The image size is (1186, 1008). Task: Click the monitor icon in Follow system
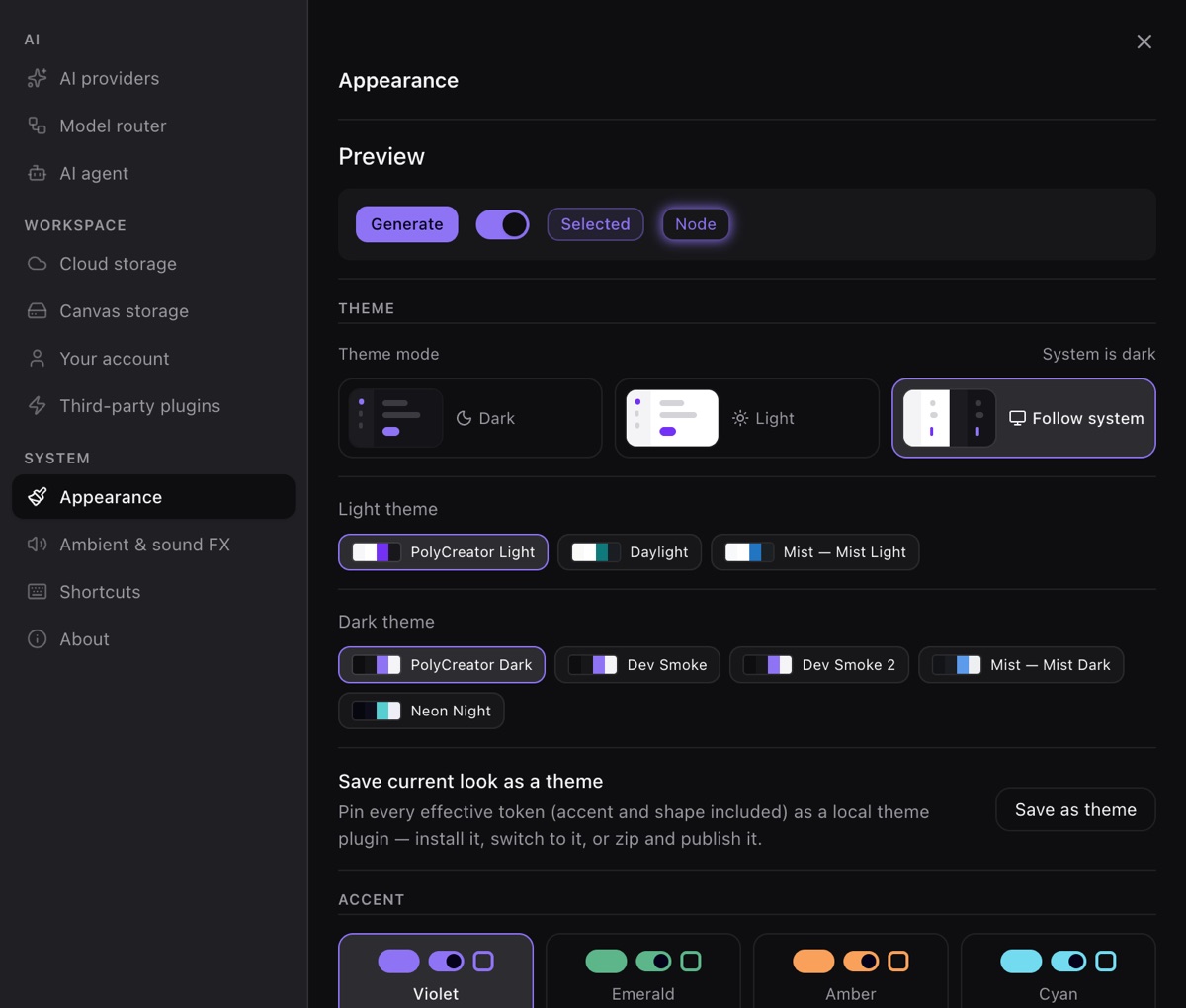pos(1017,418)
